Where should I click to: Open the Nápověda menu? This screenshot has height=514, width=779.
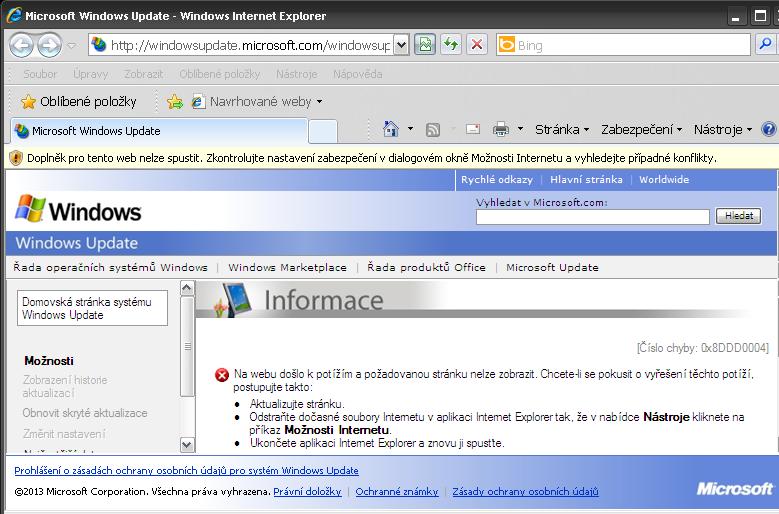[x=358, y=74]
